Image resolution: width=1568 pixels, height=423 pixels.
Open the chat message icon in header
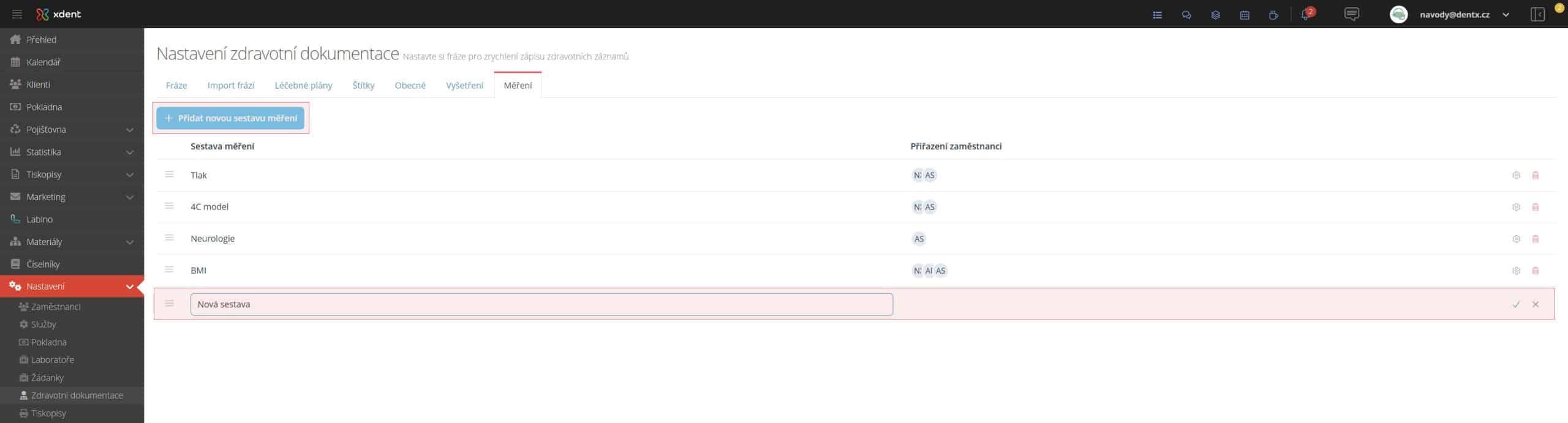click(1351, 14)
